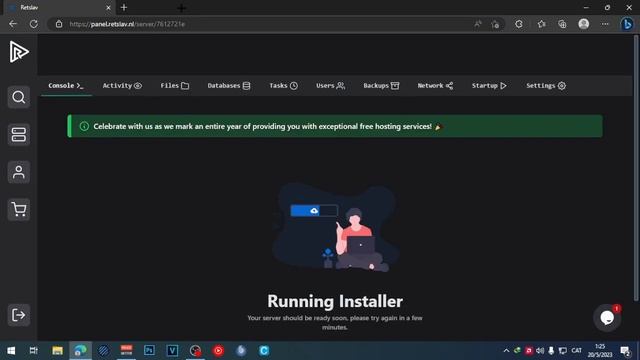Viewport: 640px width, 360px height.
Task: Switch to the Console tab
Action: coord(66,86)
